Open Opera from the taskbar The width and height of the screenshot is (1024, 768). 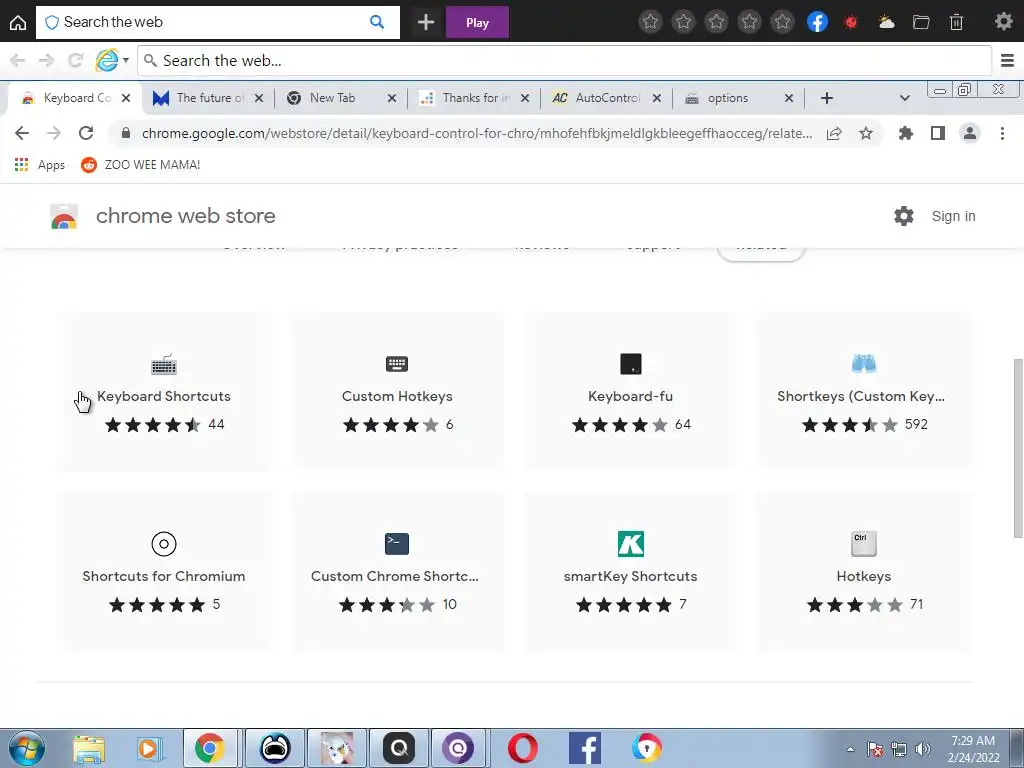[522, 748]
